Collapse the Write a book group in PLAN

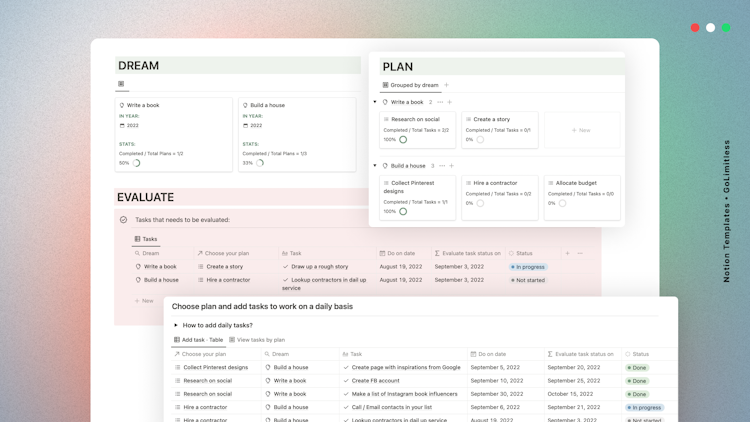(x=375, y=102)
